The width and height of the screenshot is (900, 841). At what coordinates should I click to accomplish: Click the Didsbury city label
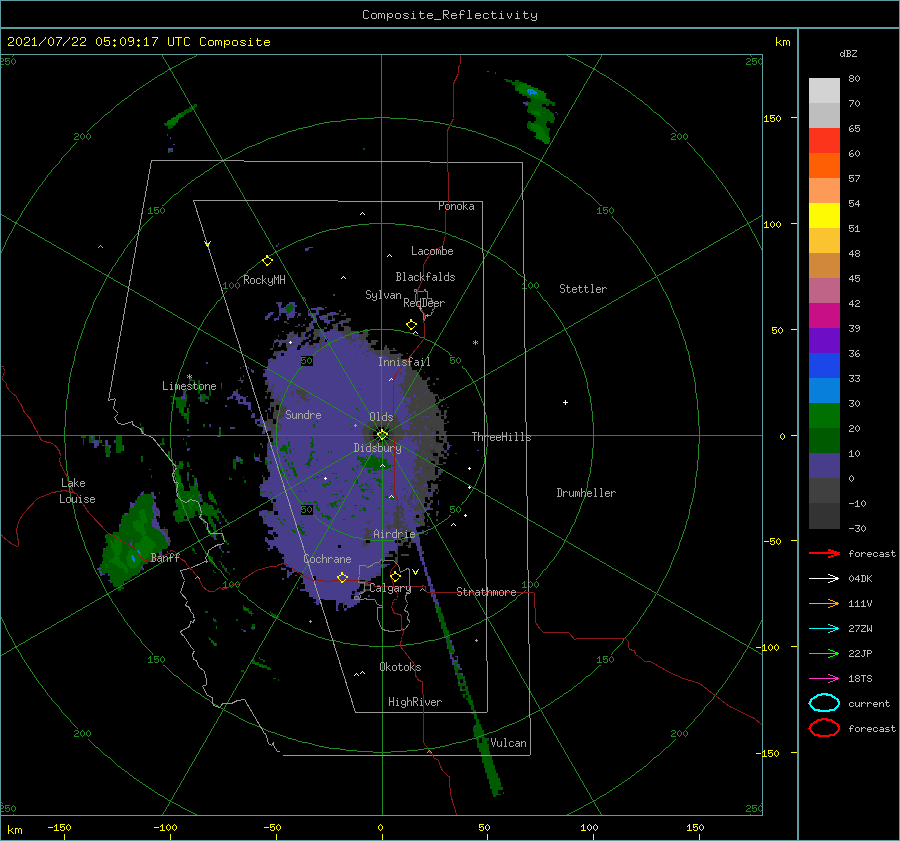coord(378,448)
